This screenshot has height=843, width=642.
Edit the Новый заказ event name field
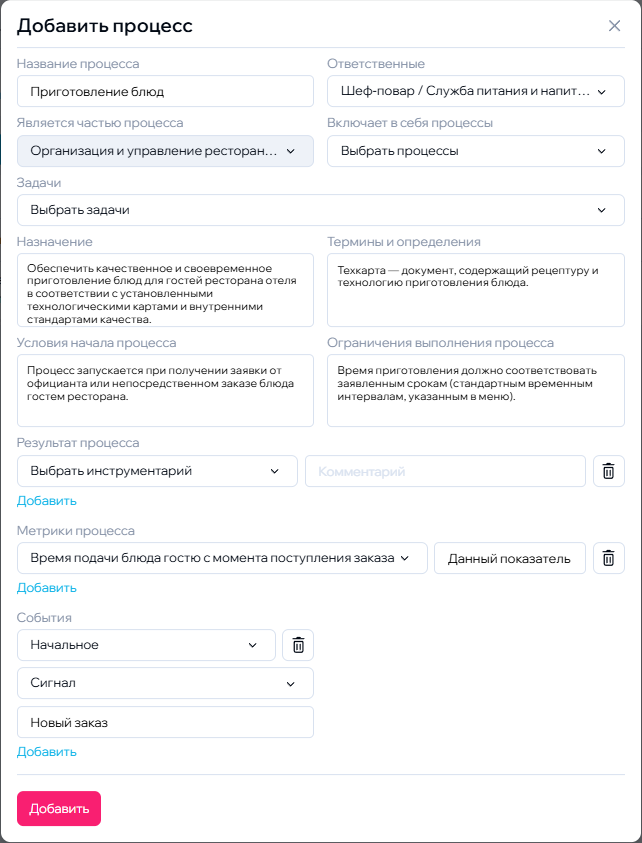pyautogui.click(x=165, y=722)
